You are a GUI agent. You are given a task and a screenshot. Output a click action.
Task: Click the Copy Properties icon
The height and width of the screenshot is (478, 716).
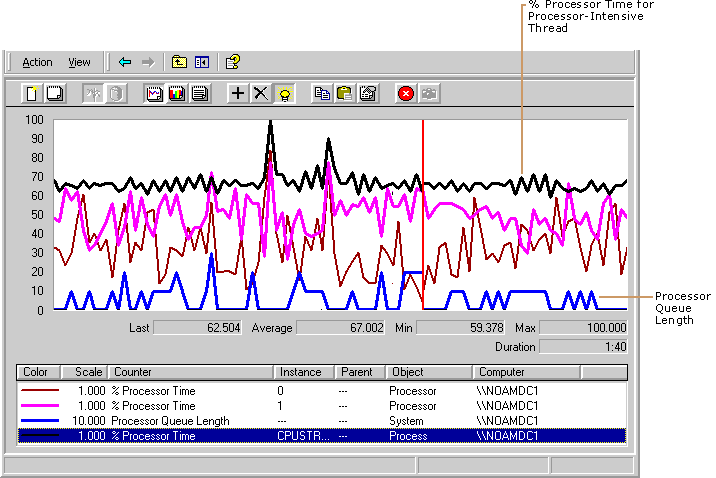click(322, 94)
